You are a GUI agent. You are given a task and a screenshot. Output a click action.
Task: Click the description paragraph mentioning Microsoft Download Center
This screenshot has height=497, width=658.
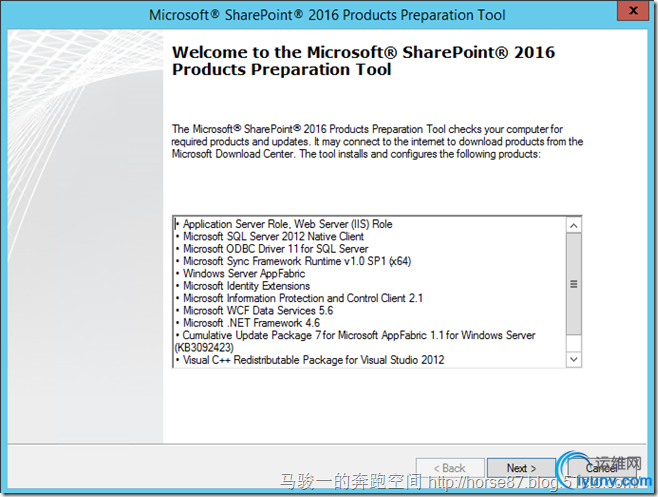click(377, 141)
